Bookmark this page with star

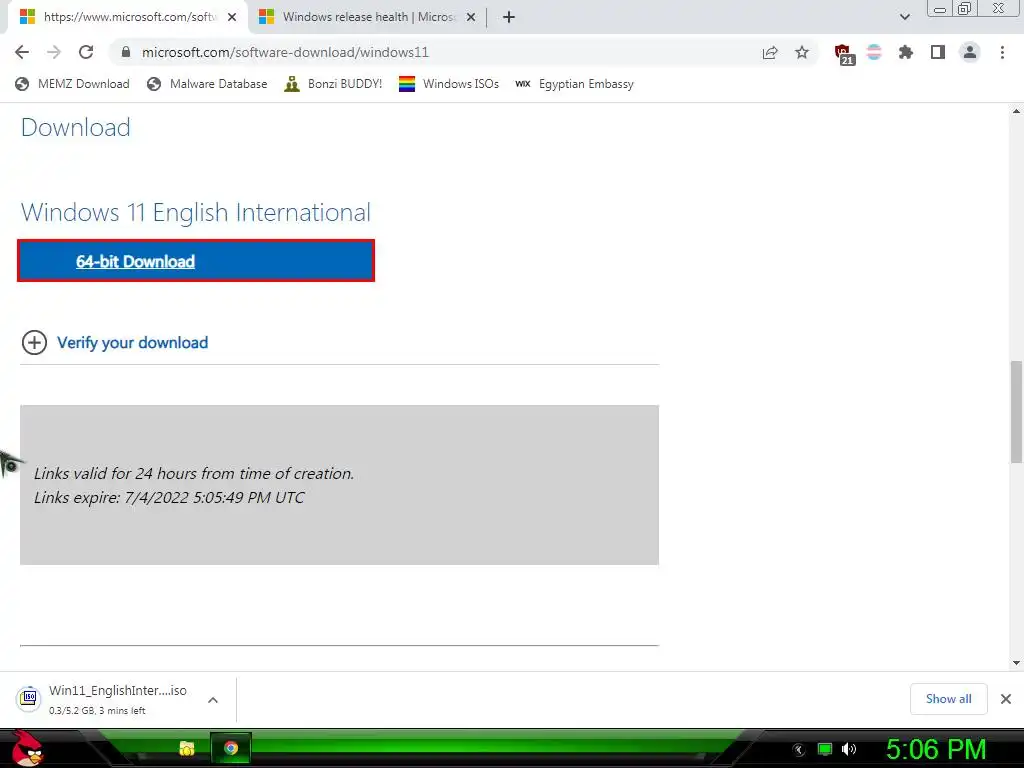coord(802,52)
